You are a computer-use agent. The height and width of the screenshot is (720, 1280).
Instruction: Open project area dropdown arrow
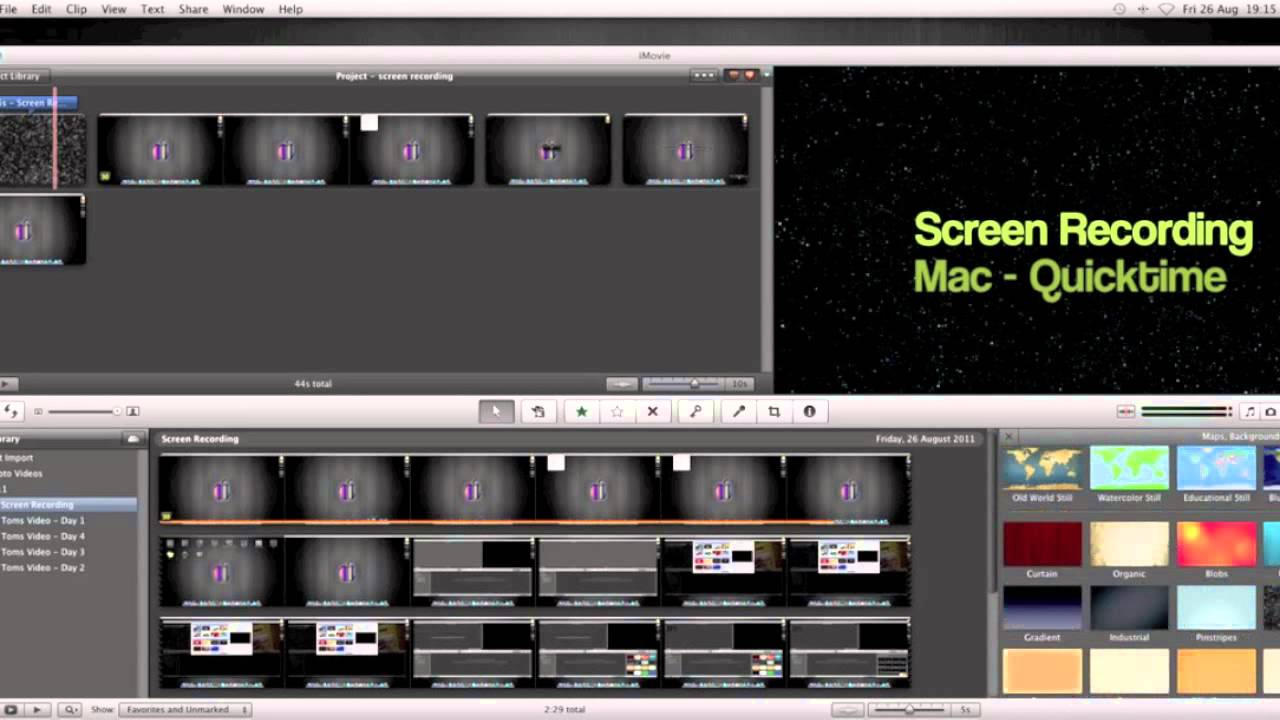click(x=767, y=75)
